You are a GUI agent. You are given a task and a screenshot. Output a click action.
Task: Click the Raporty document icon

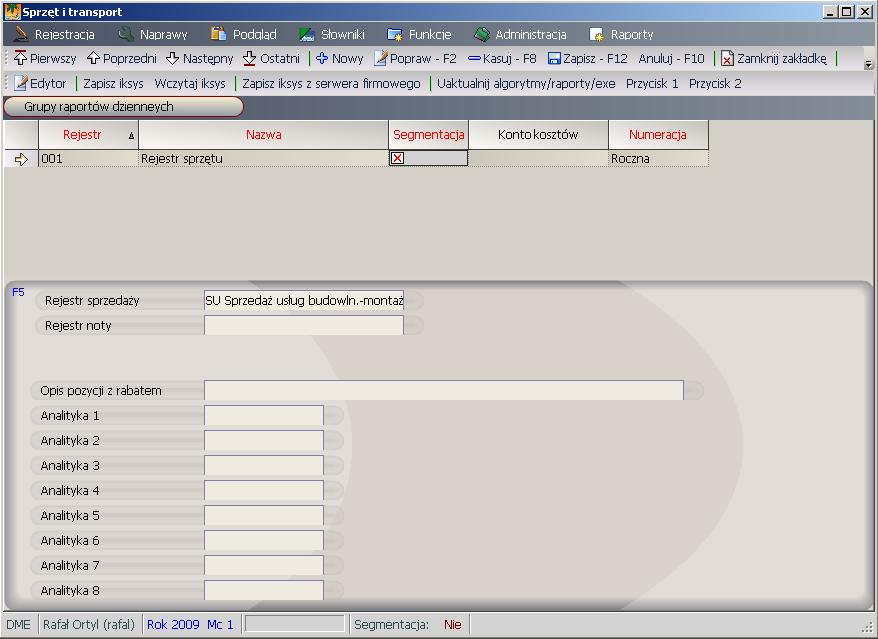597,35
